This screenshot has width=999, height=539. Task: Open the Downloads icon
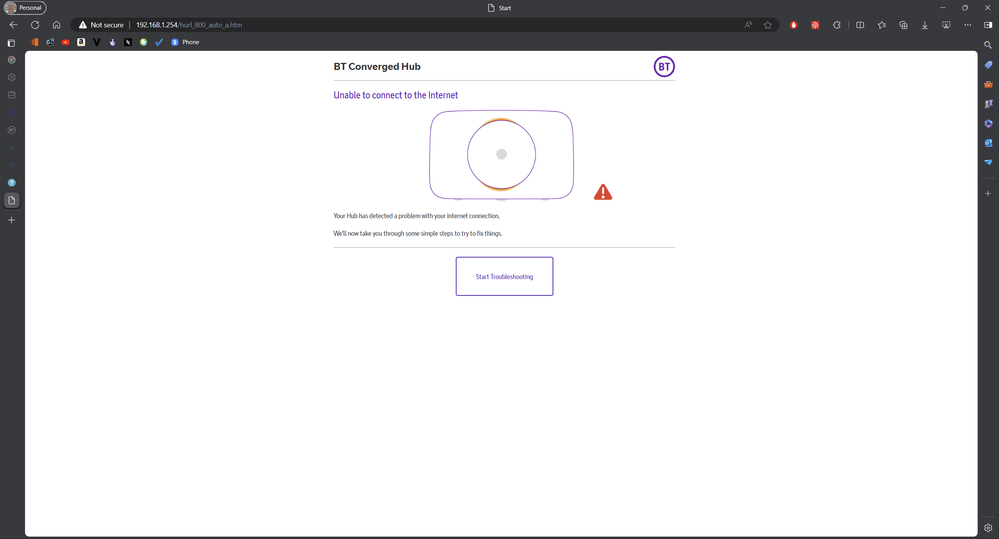click(x=924, y=25)
